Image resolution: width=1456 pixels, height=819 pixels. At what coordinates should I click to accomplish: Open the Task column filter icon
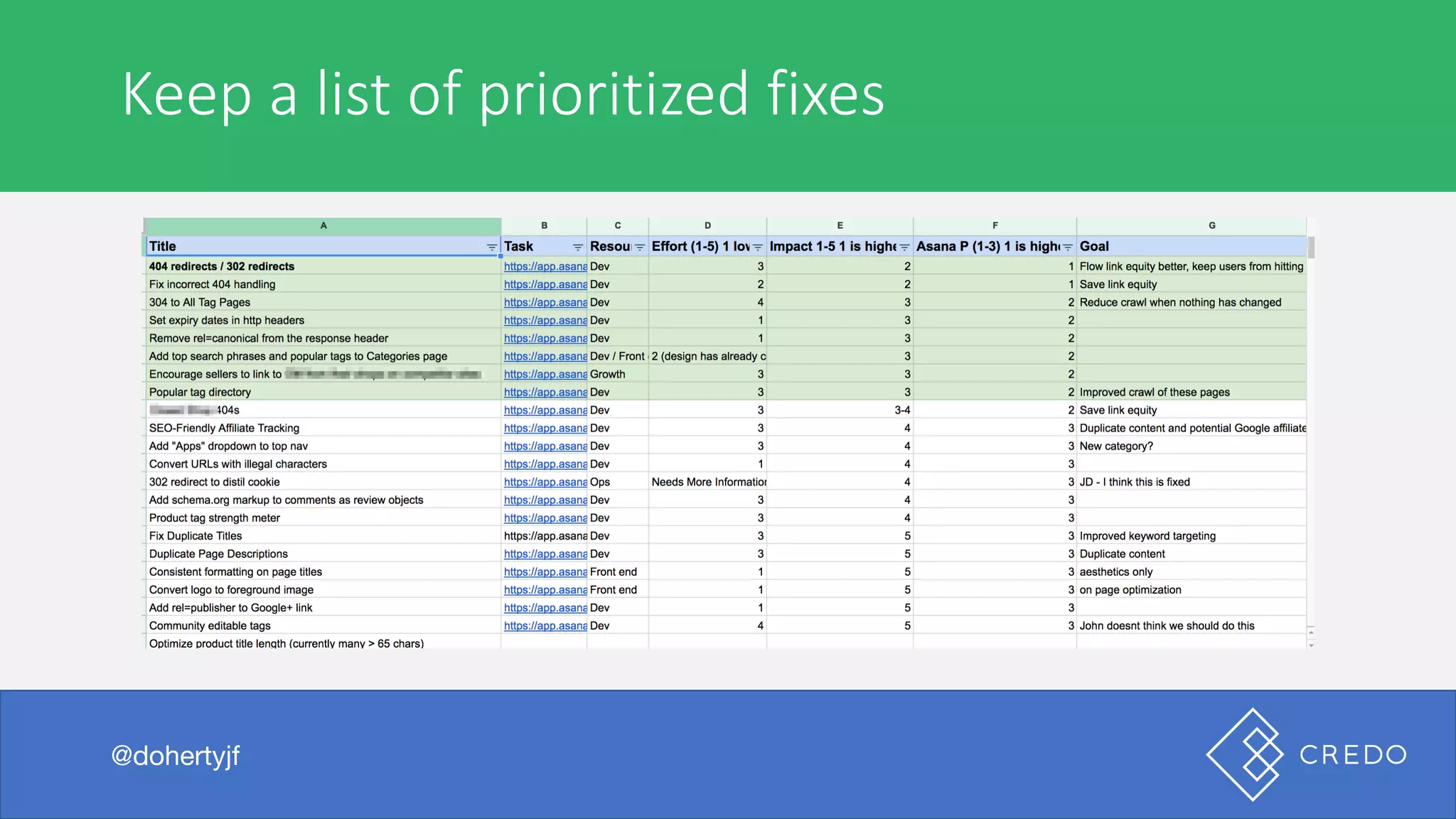577,247
